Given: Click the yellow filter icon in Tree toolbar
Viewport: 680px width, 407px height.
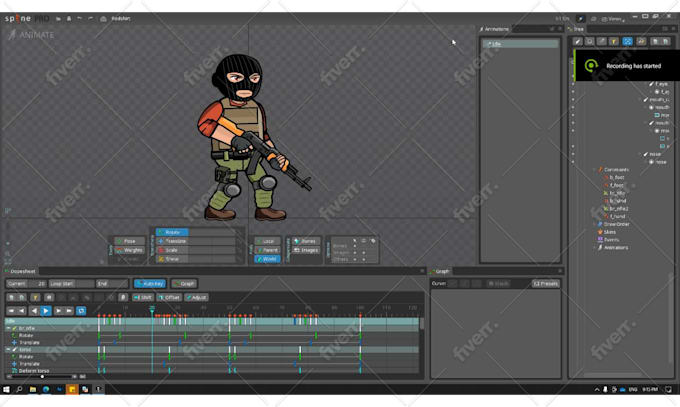Looking at the screenshot, I should click(x=614, y=41).
